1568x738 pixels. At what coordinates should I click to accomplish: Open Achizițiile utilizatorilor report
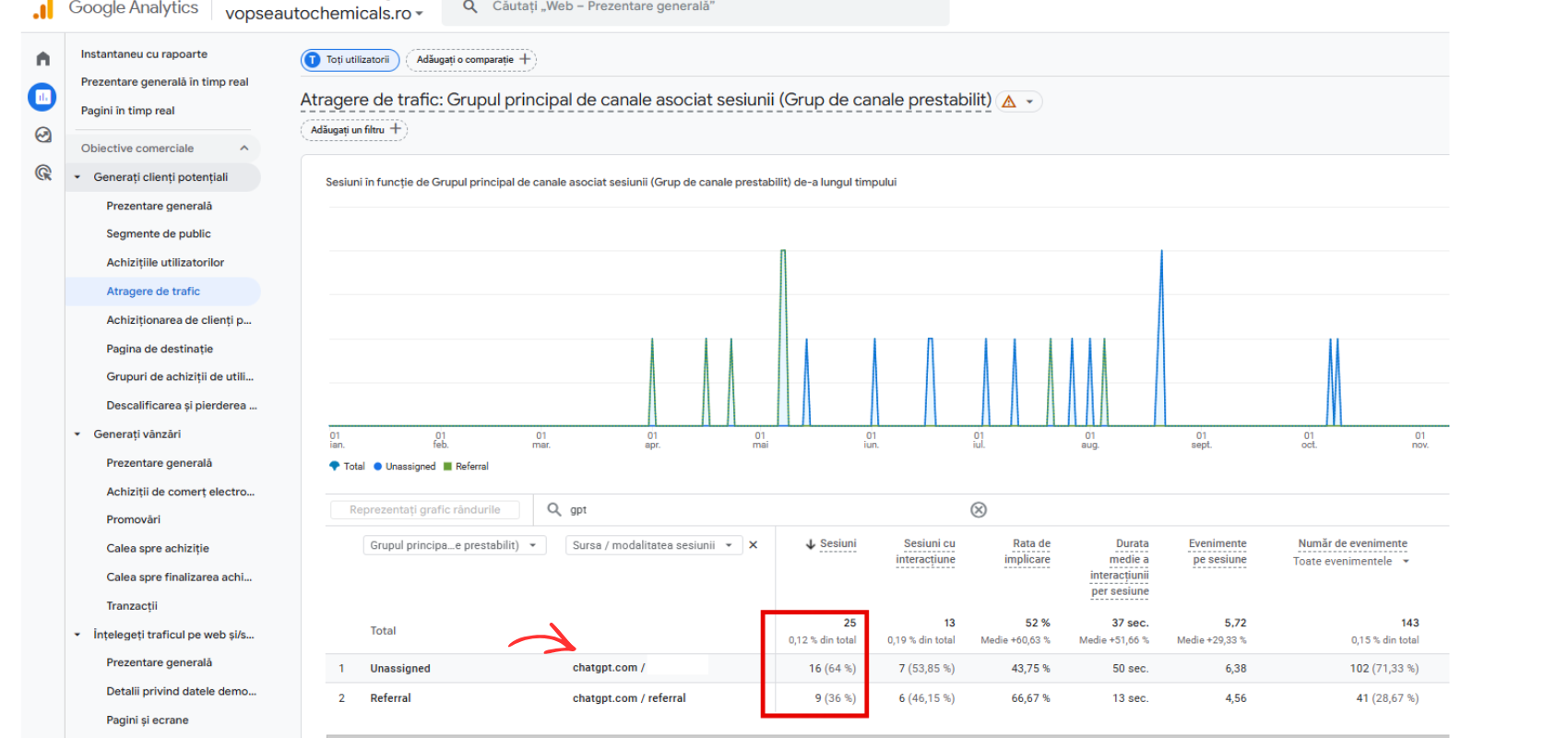(x=165, y=263)
